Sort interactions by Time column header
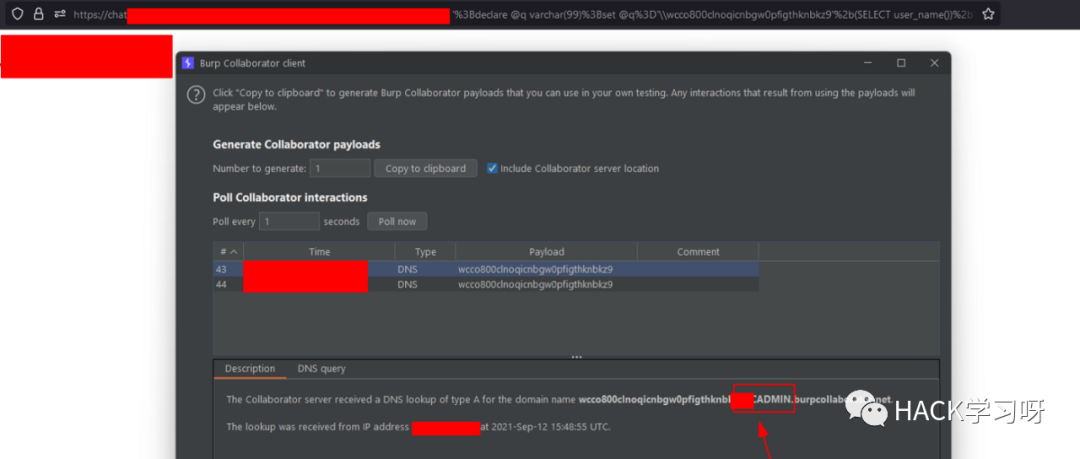This screenshot has height=459, width=1080. pyautogui.click(x=320, y=252)
